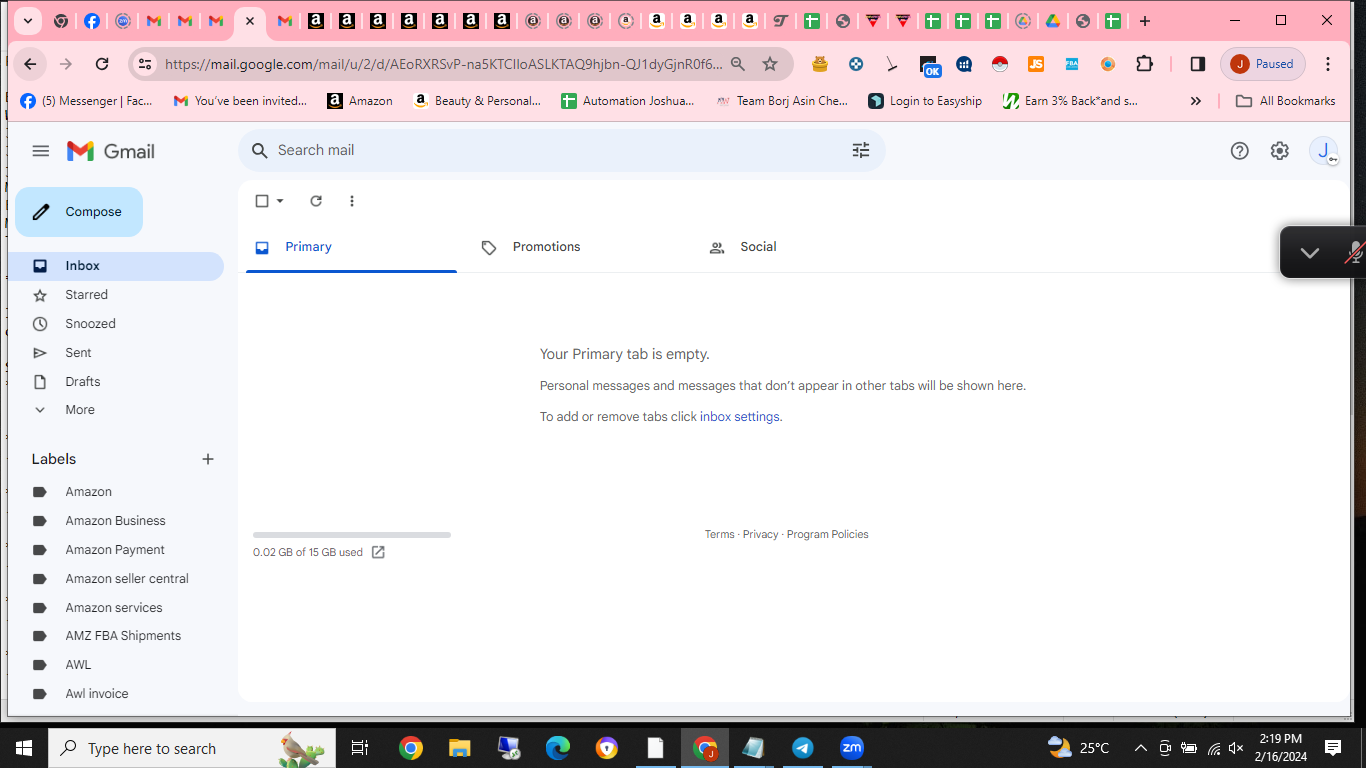This screenshot has width=1366, height=768.
Task: Switch to the Primary tab
Action: pyautogui.click(x=351, y=247)
